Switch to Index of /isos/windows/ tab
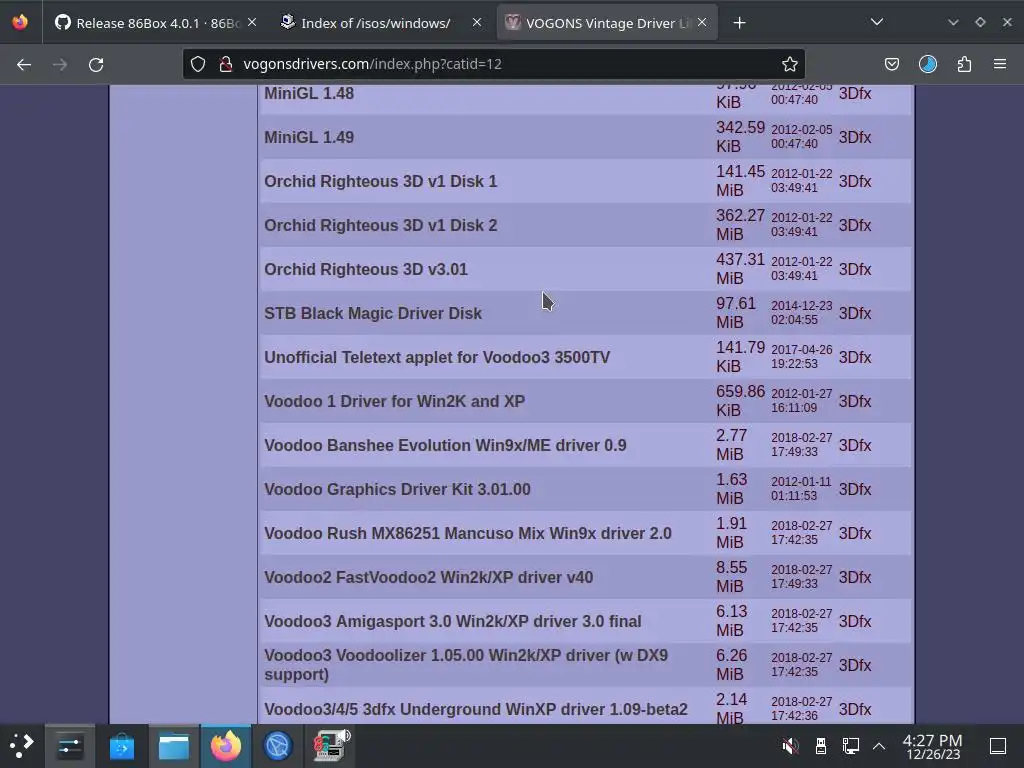This screenshot has width=1024, height=768. pos(381,23)
